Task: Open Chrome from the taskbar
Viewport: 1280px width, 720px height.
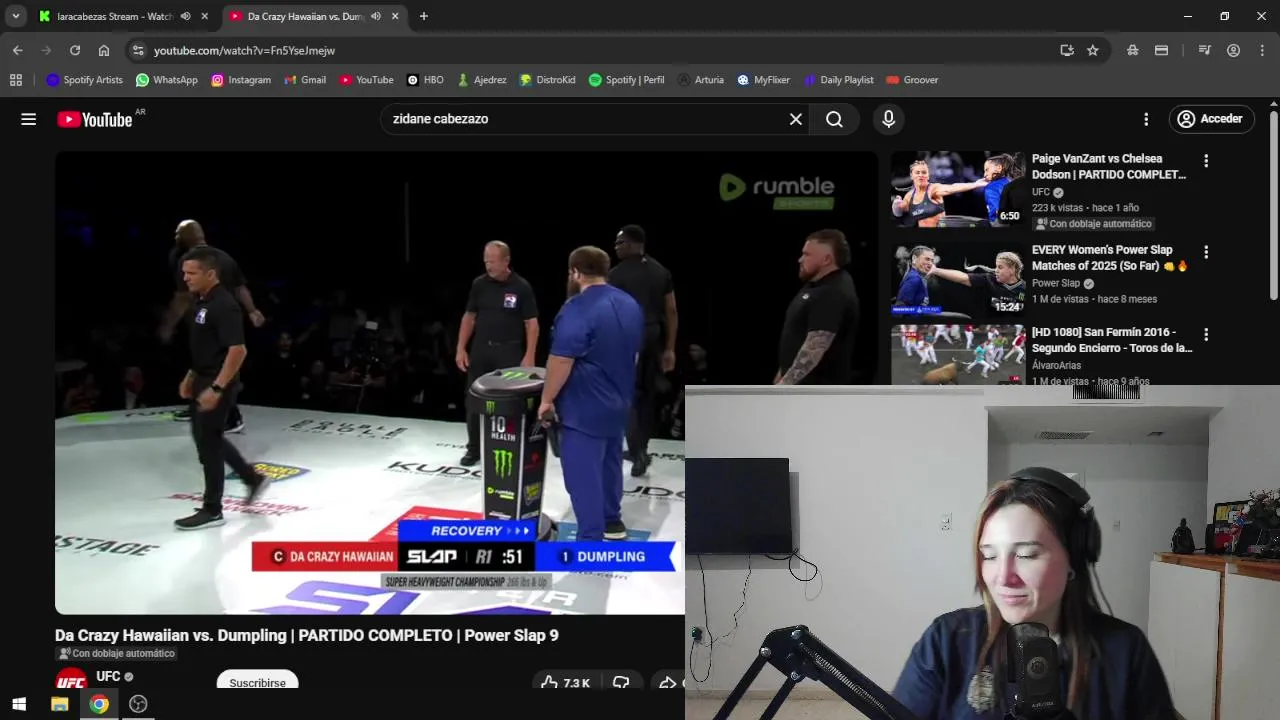Action: point(99,704)
